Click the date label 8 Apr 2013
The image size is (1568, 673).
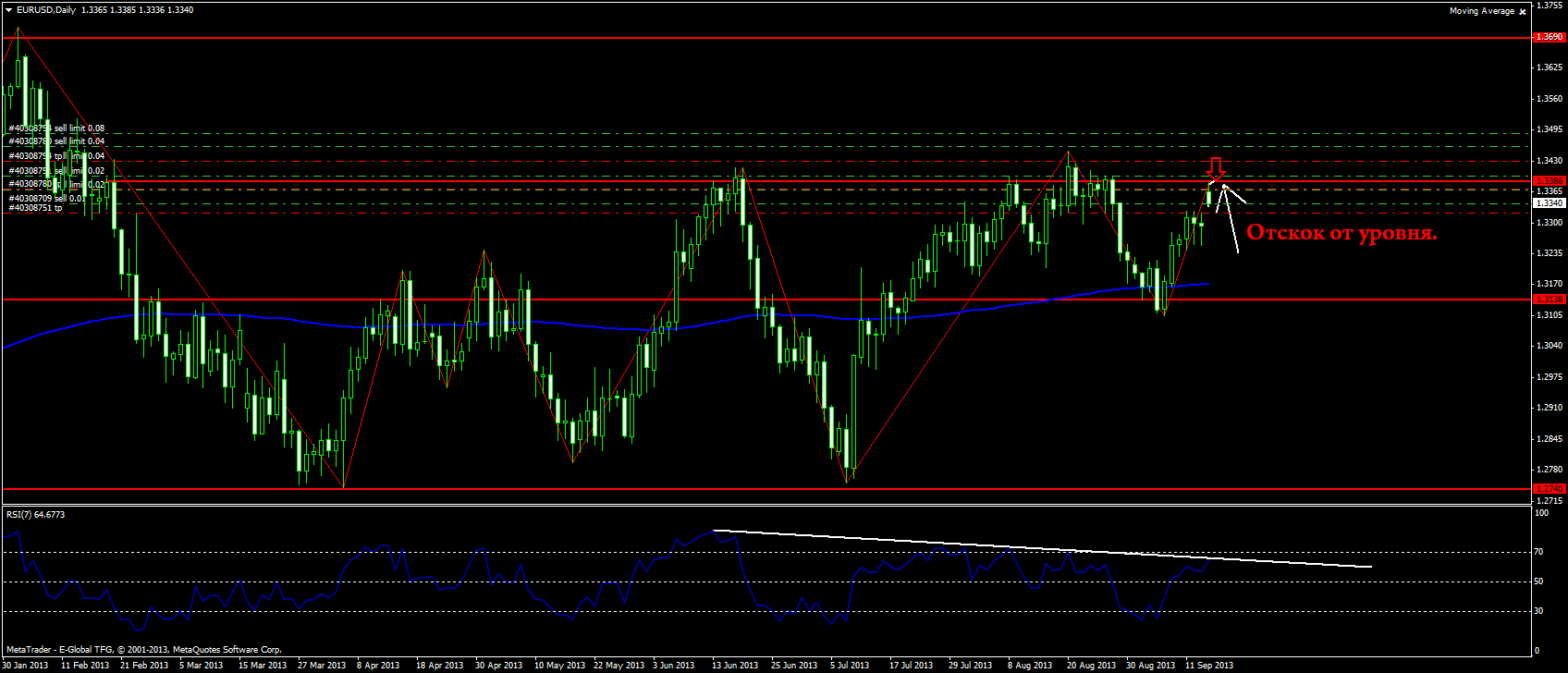378,665
